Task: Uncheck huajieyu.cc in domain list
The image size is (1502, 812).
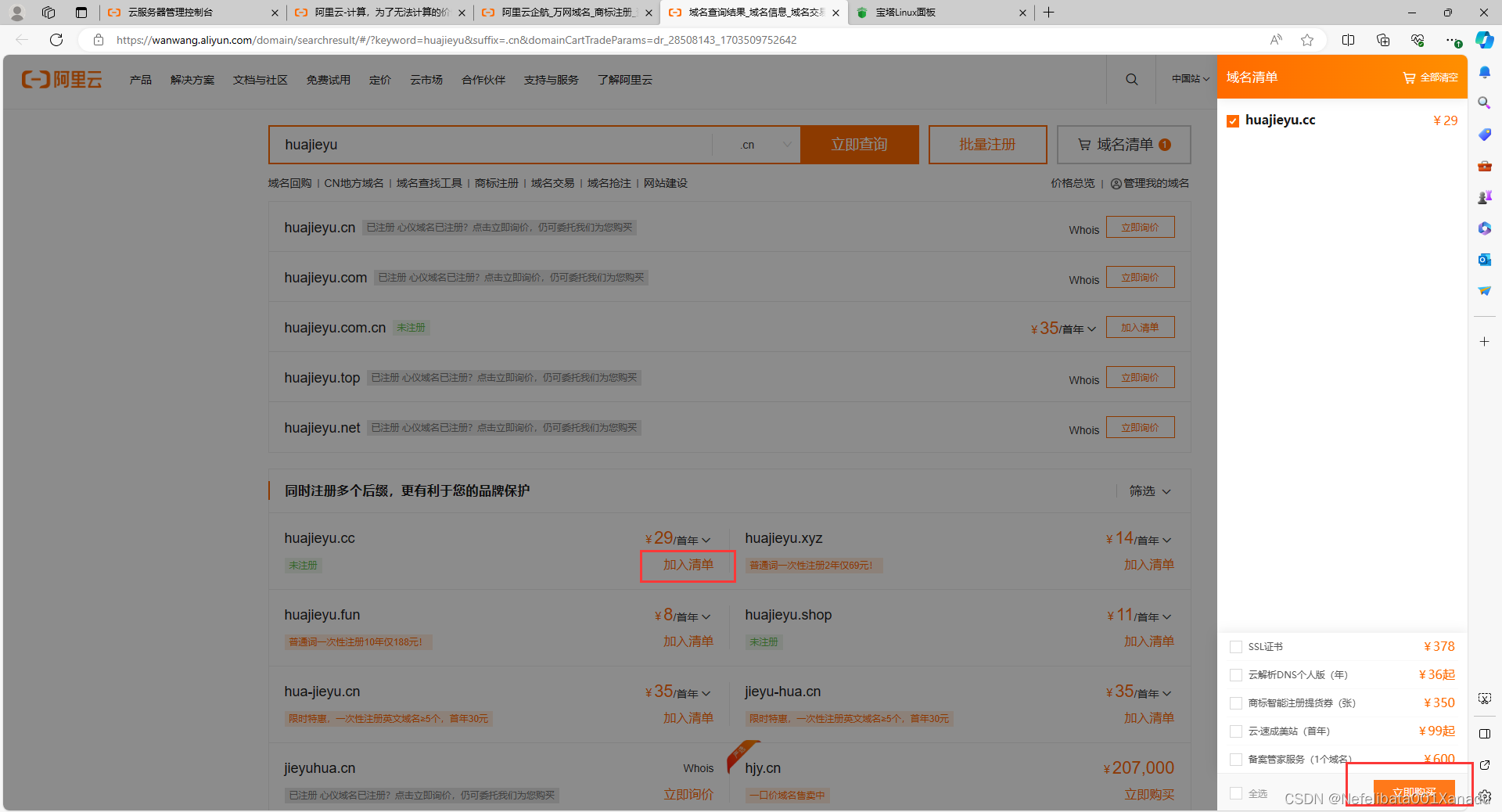Action: [x=1233, y=120]
